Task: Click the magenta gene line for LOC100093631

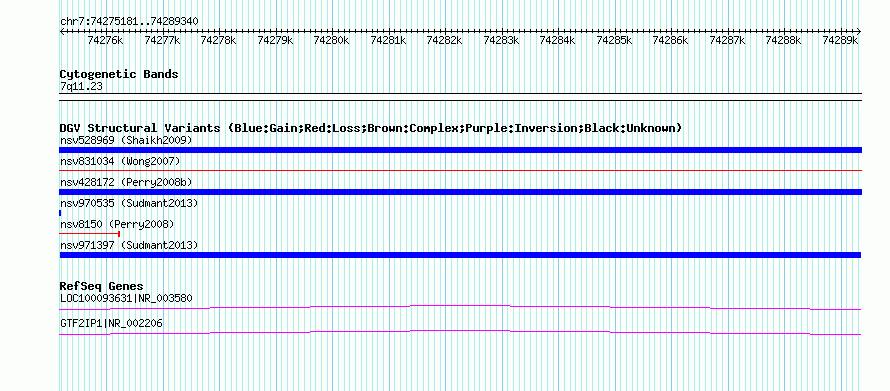Action: point(460,308)
